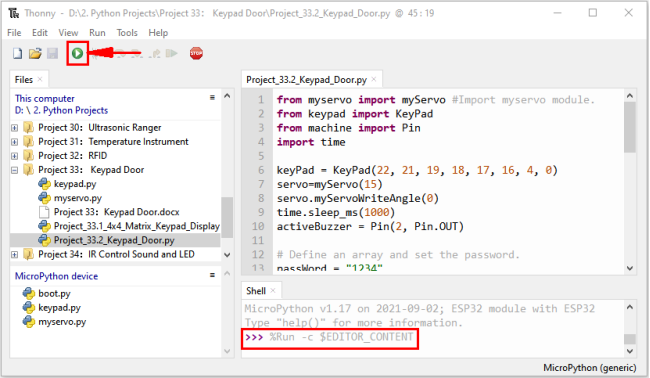This screenshot has width=650, height=378.
Task: Open the Tools menu
Action: point(127,33)
